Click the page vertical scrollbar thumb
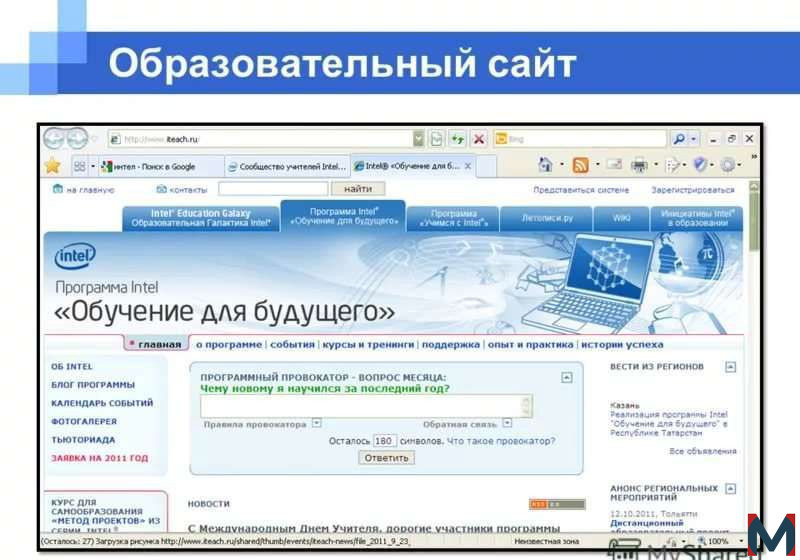This screenshot has width=800, height=560. 754,220
